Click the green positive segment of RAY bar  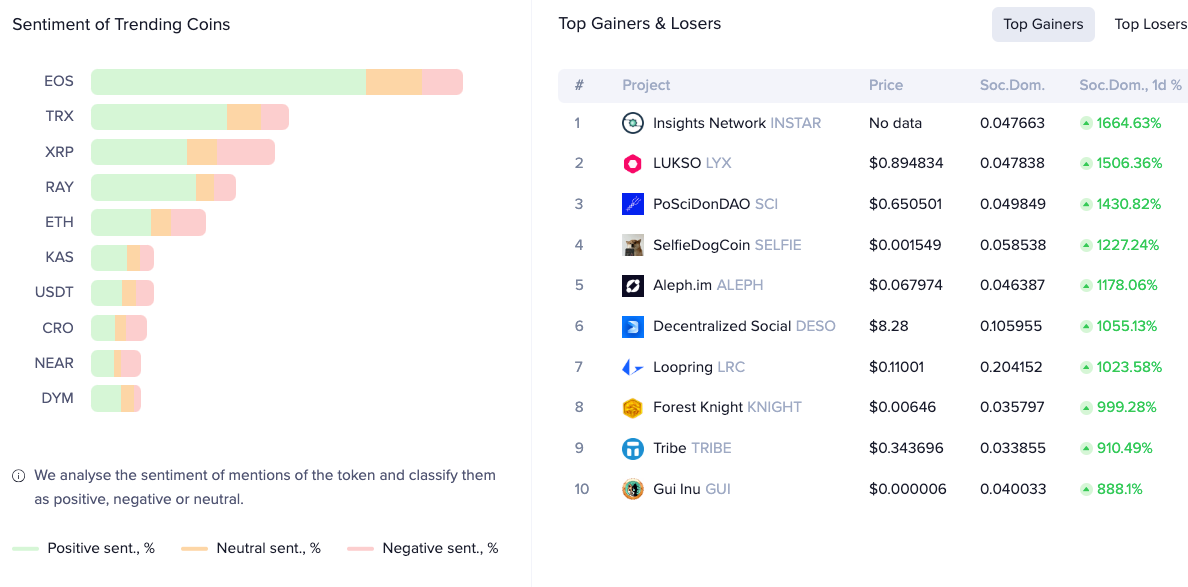click(143, 187)
